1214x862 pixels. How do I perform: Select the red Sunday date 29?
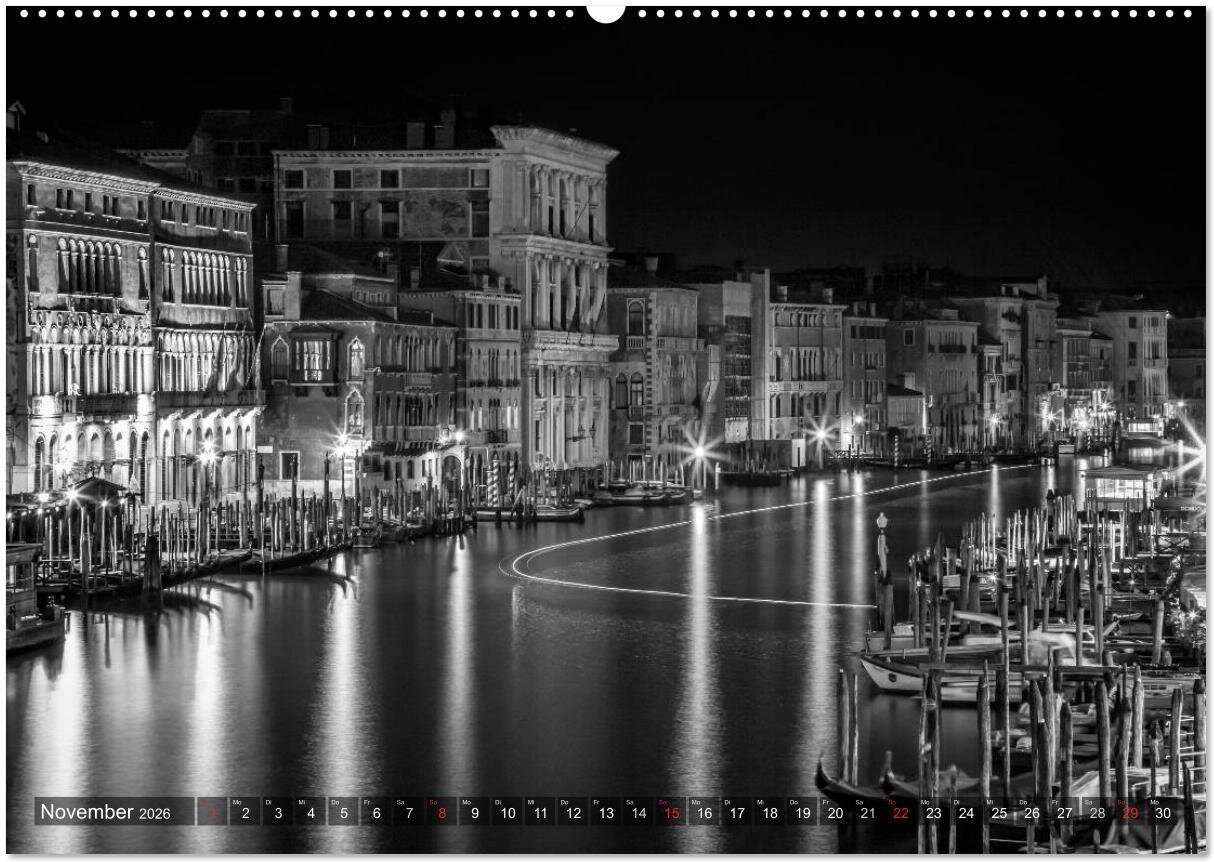[1129, 812]
